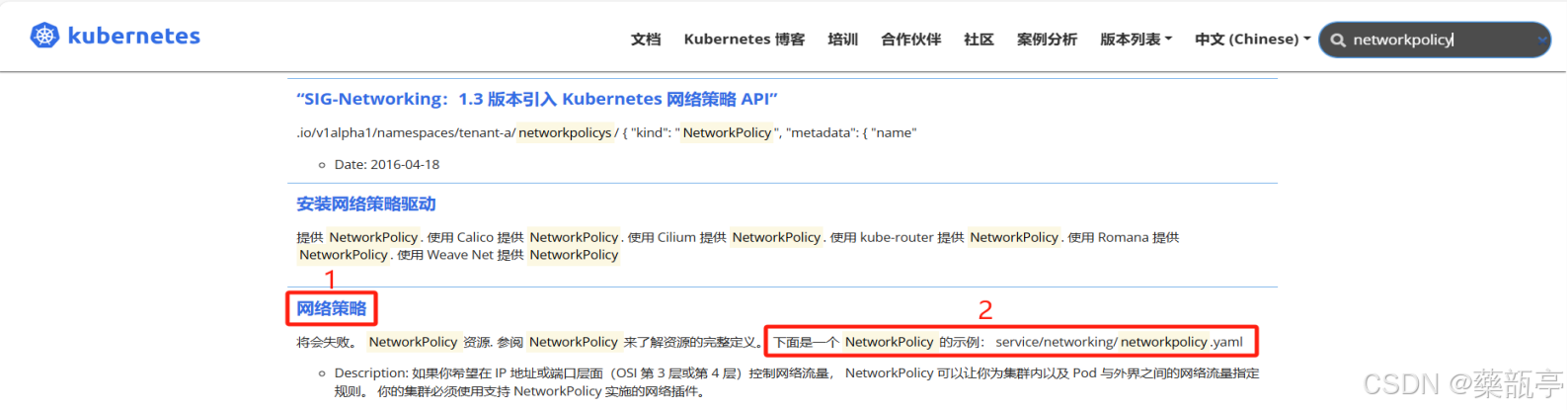Click the 使用 kube-router 提供 snippet text

(897, 237)
